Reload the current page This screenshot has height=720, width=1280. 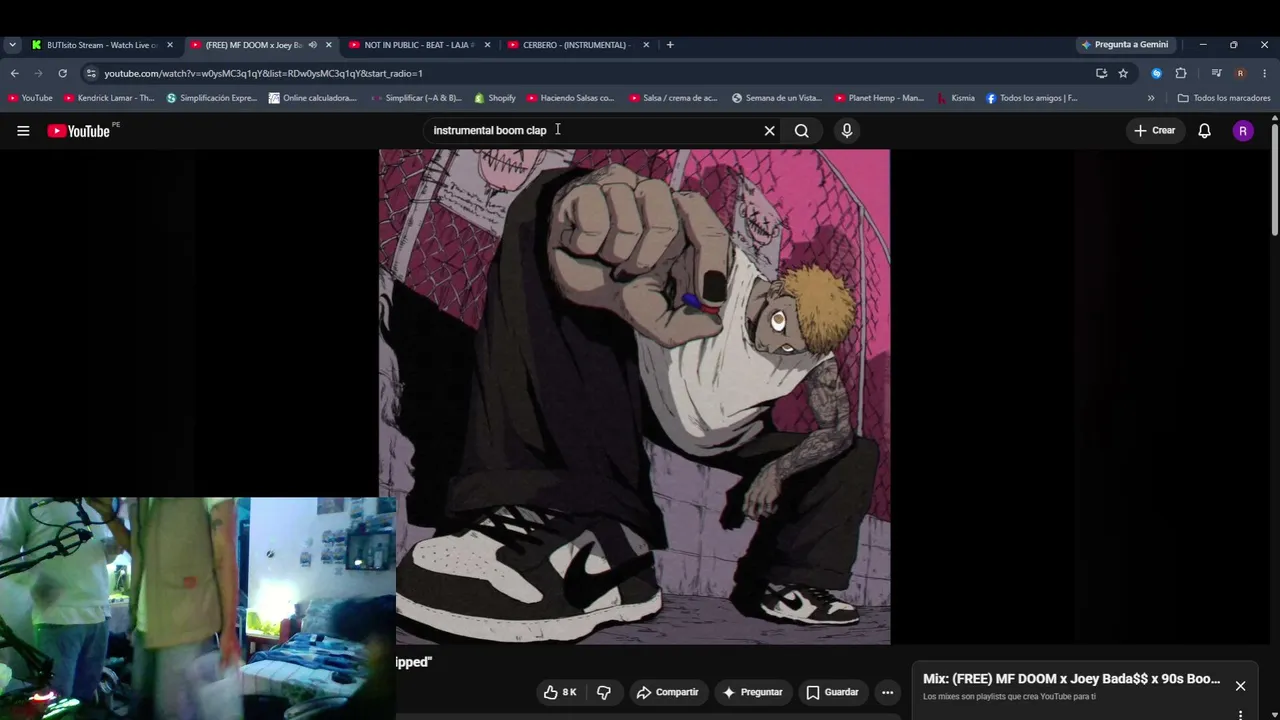(62, 73)
